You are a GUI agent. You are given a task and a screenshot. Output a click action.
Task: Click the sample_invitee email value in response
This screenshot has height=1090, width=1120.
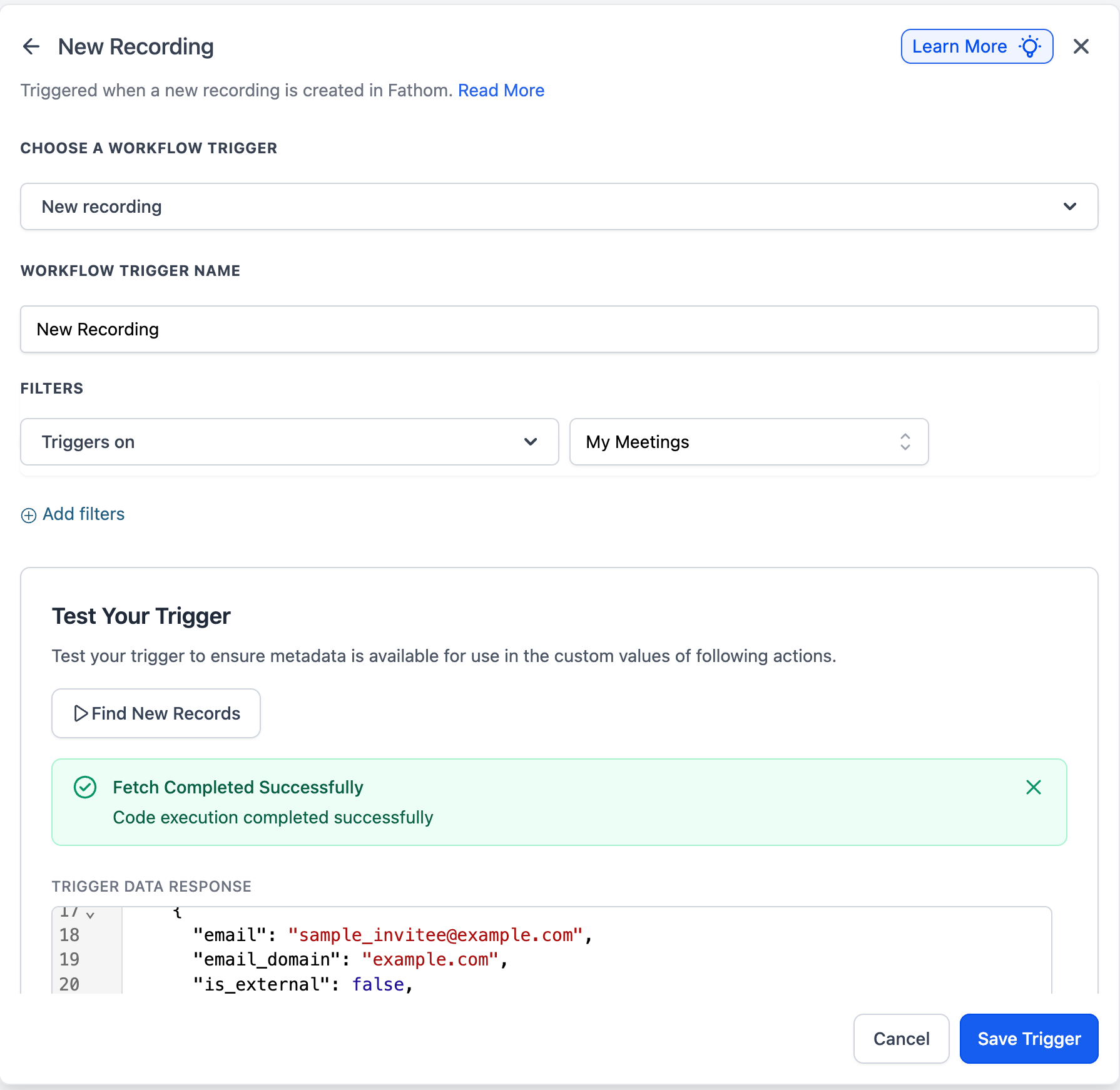click(435, 935)
